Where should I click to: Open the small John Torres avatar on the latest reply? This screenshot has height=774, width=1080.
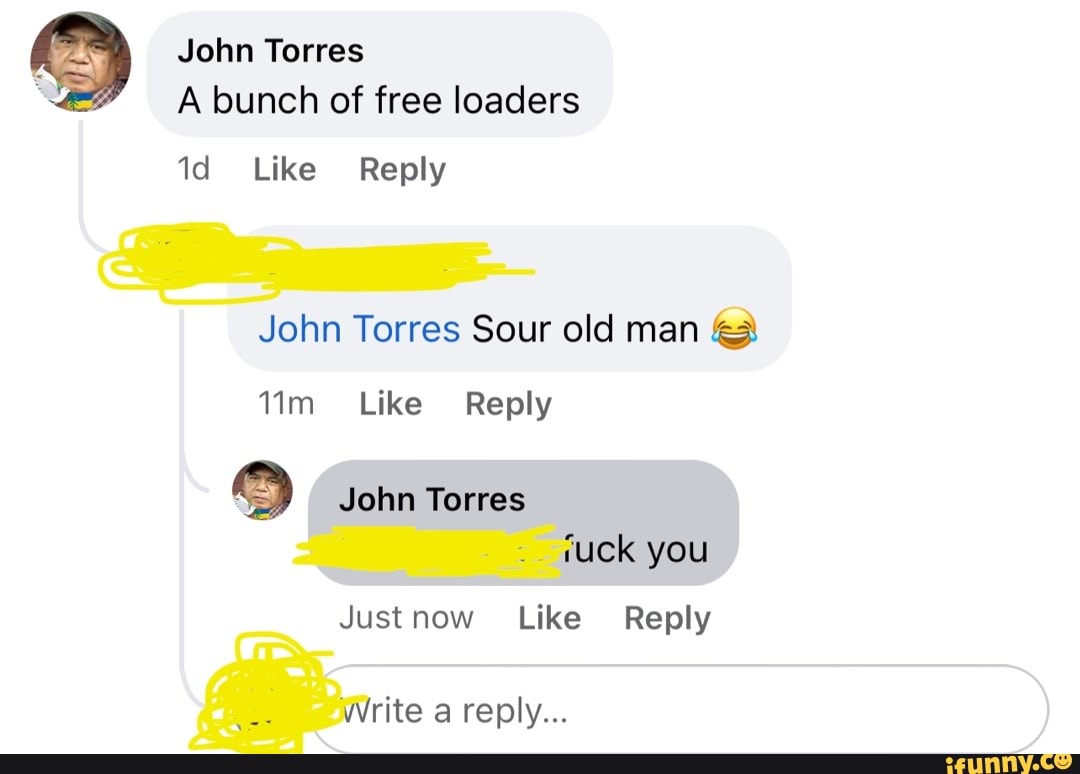262,490
